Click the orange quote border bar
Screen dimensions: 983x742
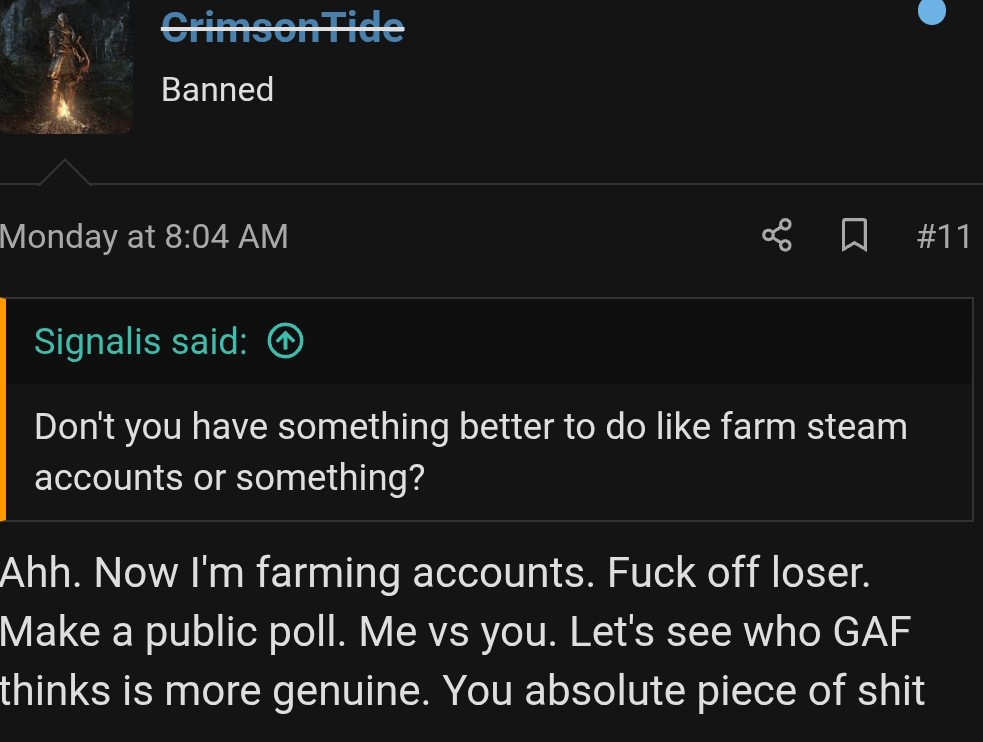click(3, 409)
